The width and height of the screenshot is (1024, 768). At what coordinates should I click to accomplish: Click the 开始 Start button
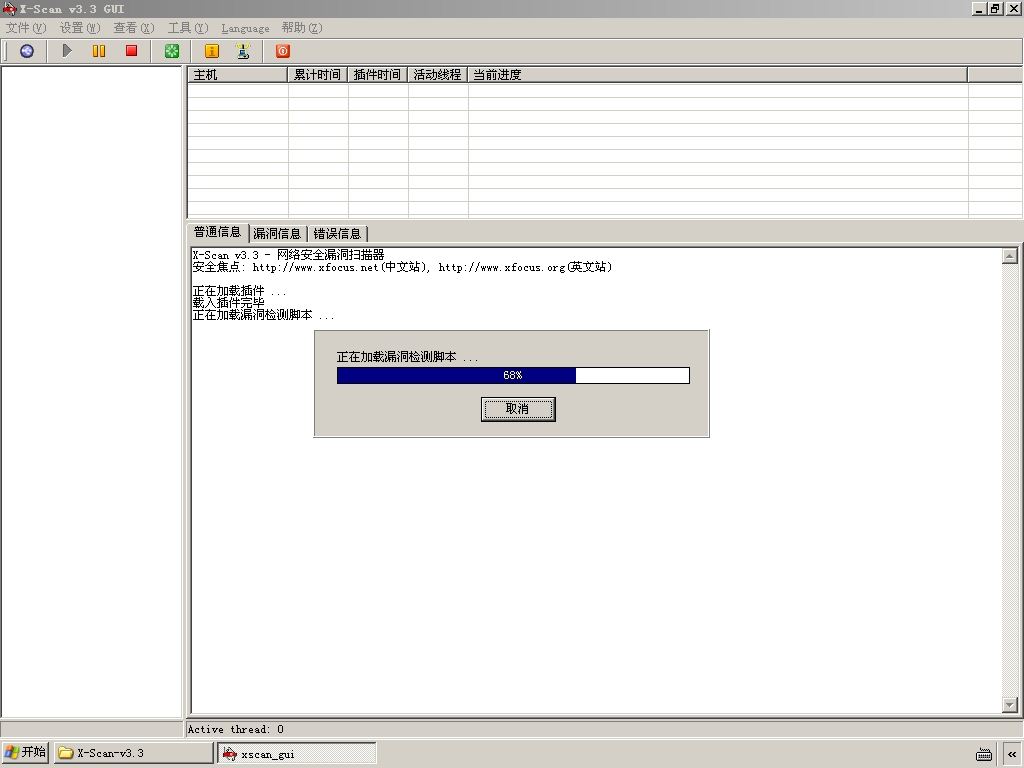(x=25, y=752)
